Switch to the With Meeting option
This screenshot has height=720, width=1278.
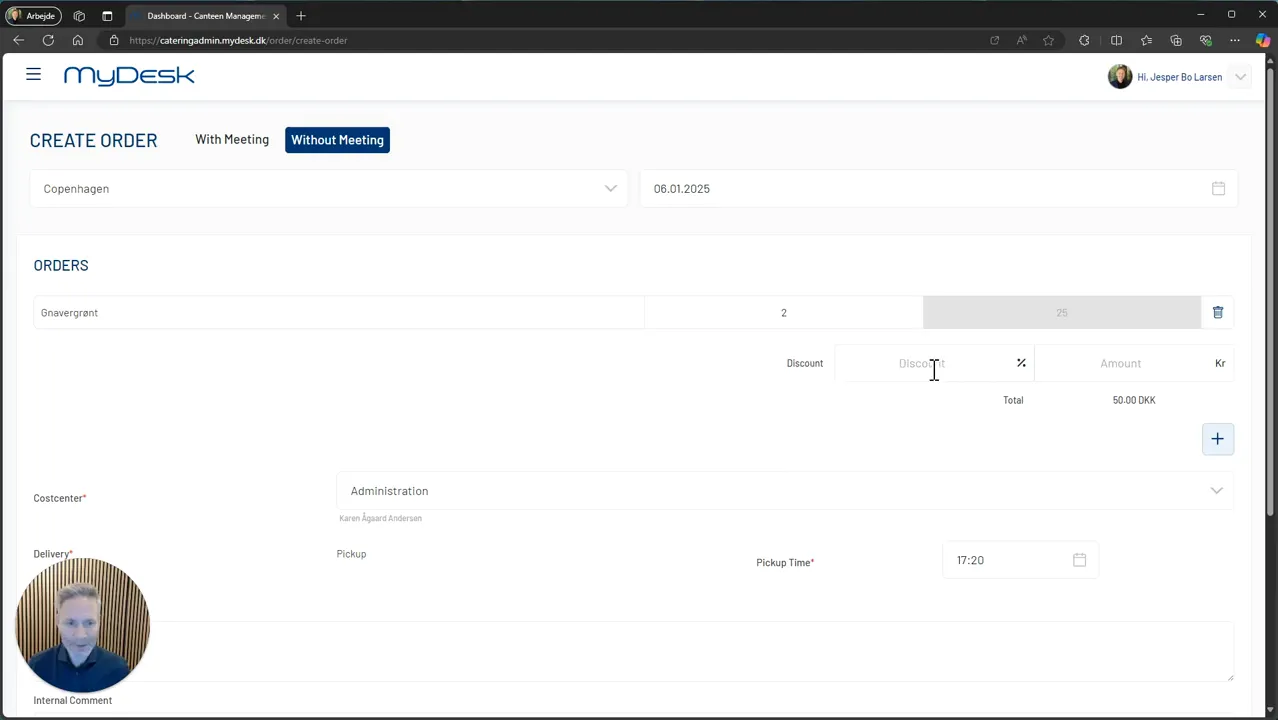point(232,140)
